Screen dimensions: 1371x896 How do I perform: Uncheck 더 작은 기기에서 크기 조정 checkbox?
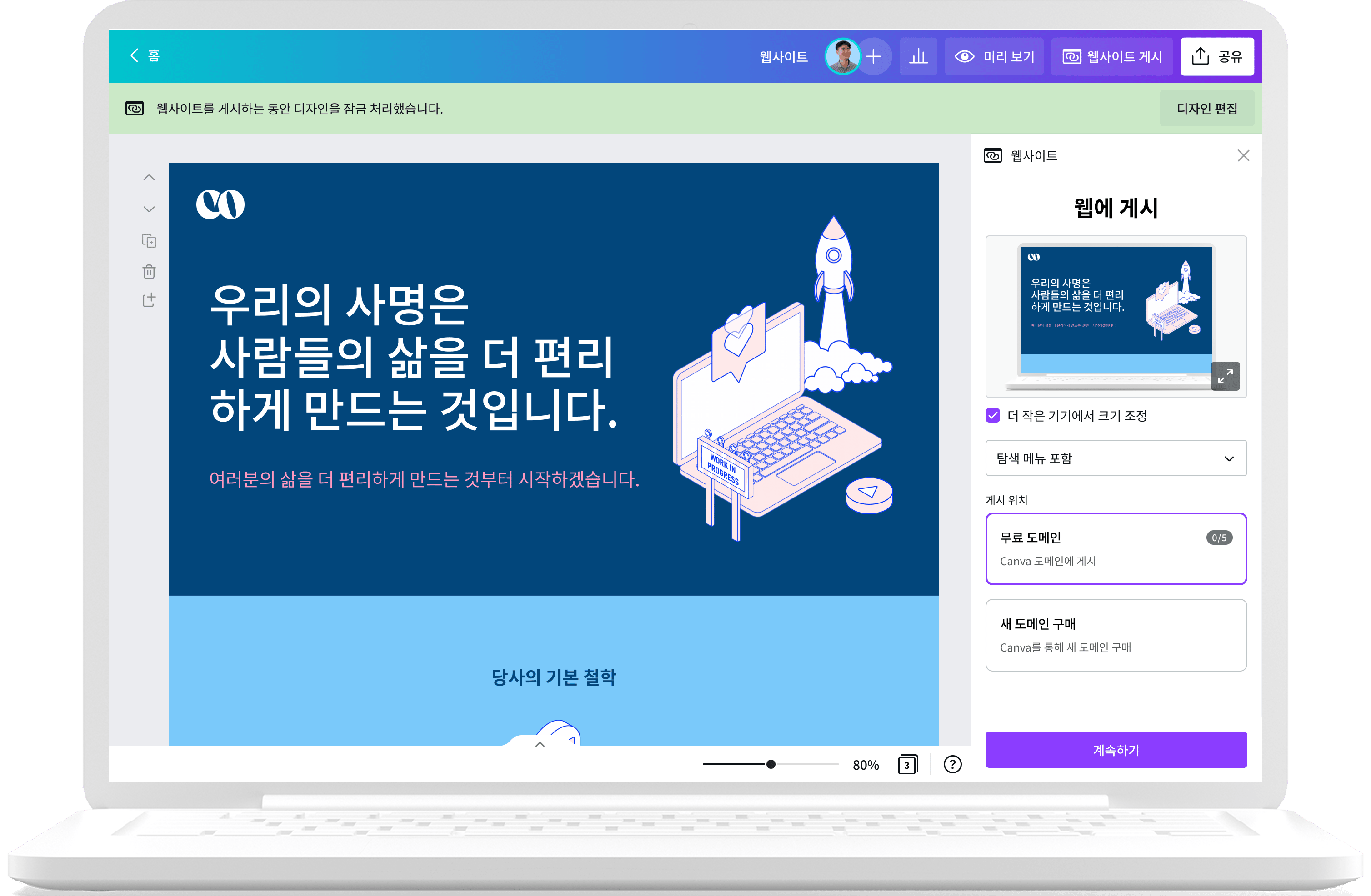point(992,415)
